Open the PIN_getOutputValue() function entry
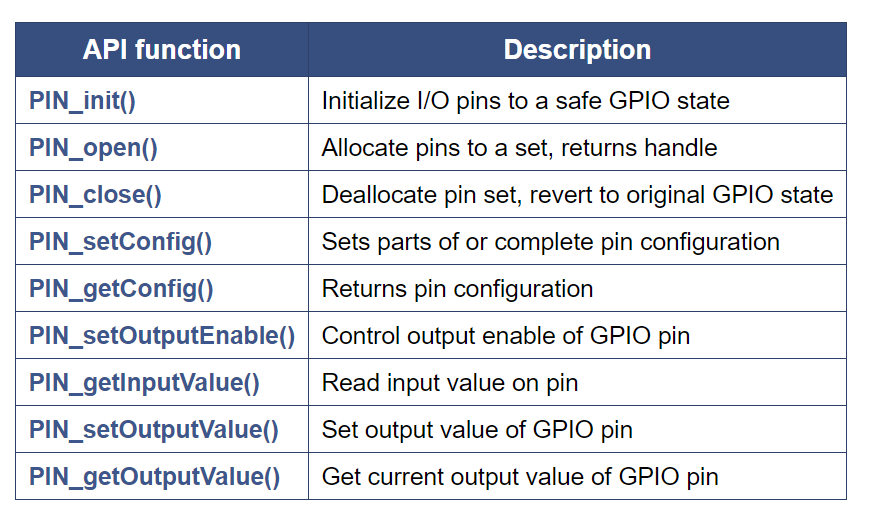This screenshot has width=878, height=510. 155,477
